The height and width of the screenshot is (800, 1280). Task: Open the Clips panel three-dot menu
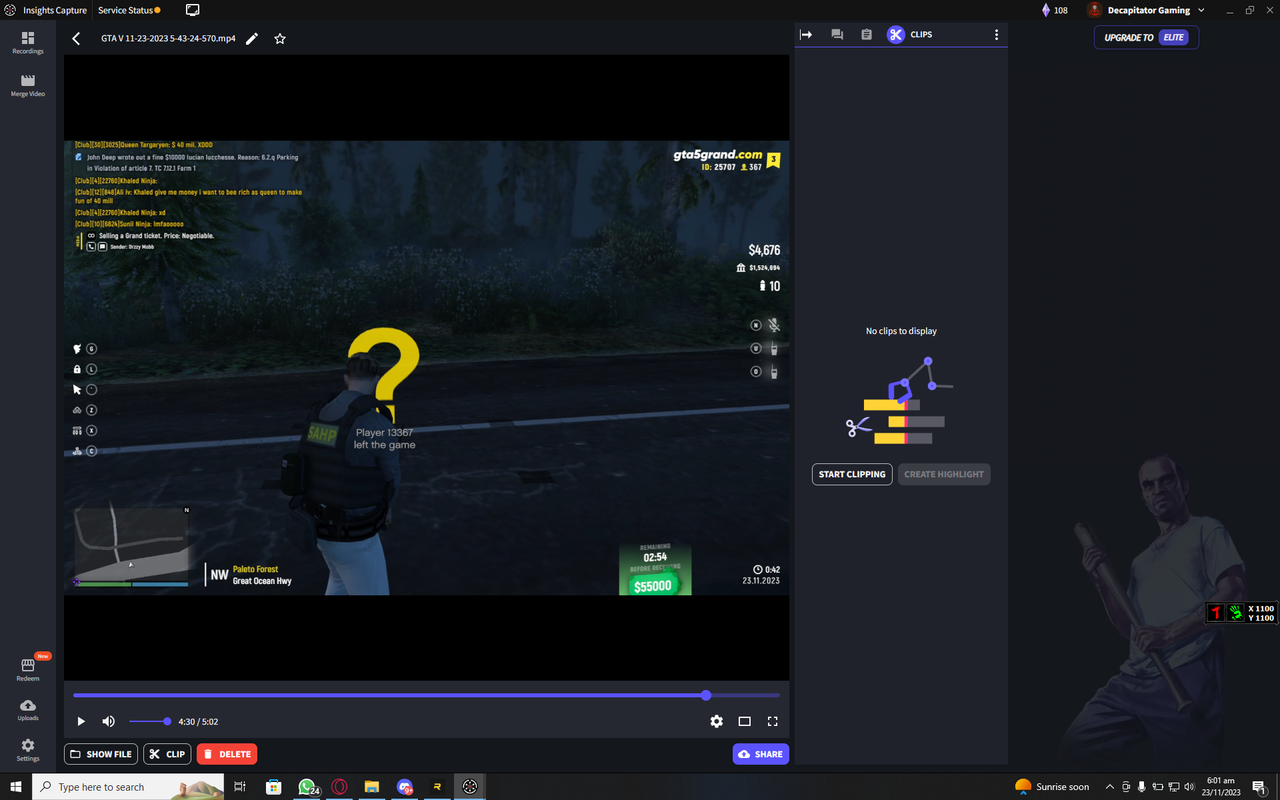996,34
